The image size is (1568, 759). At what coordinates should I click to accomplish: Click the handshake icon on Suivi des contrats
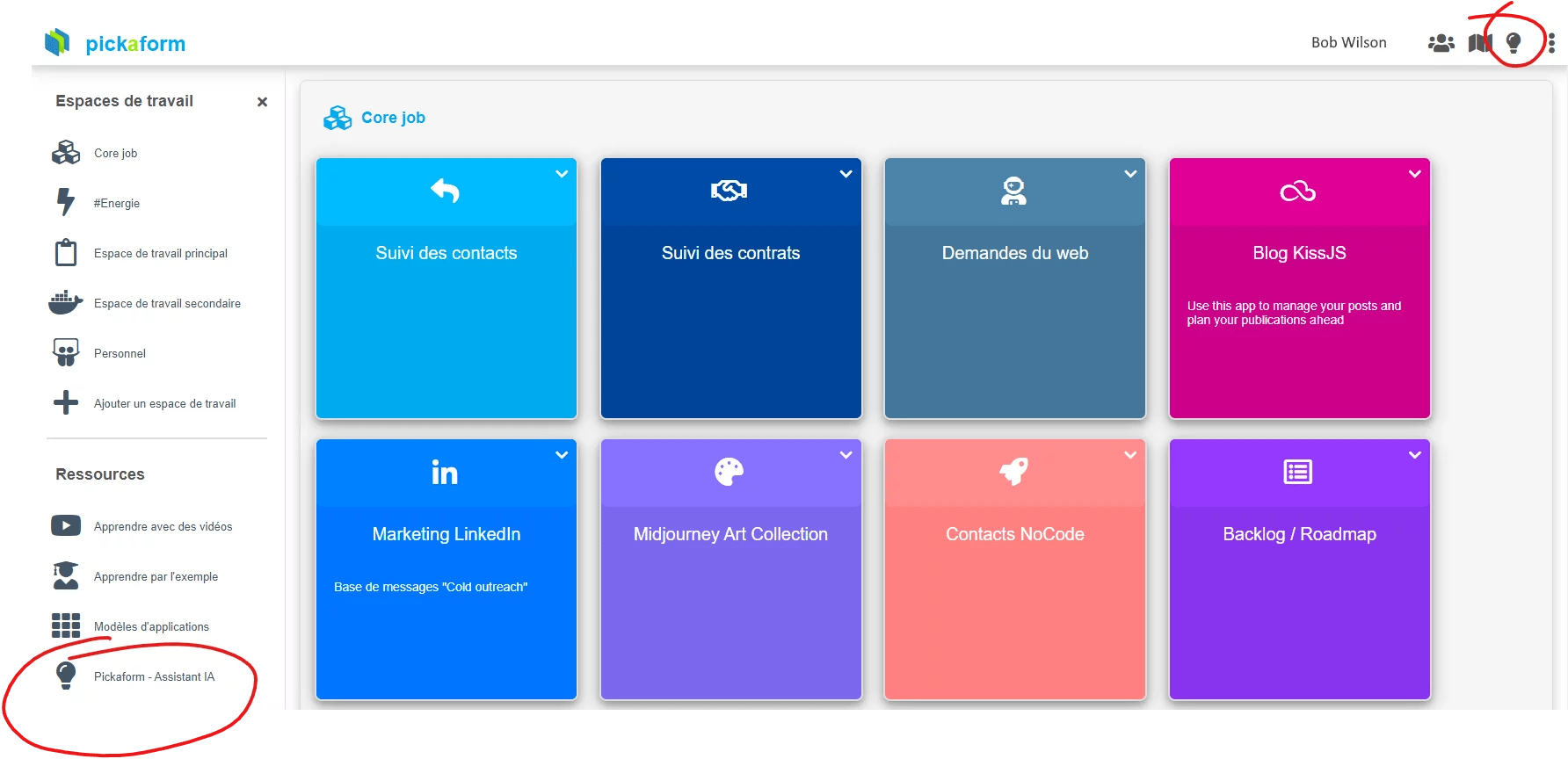click(730, 191)
